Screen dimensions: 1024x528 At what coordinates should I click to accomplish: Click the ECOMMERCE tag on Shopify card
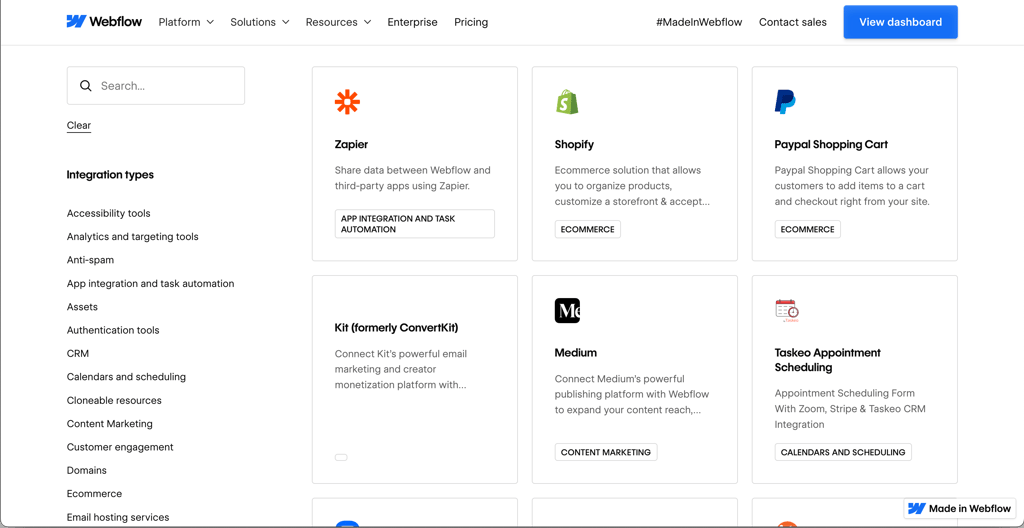pyautogui.click(x=588, y=229)
